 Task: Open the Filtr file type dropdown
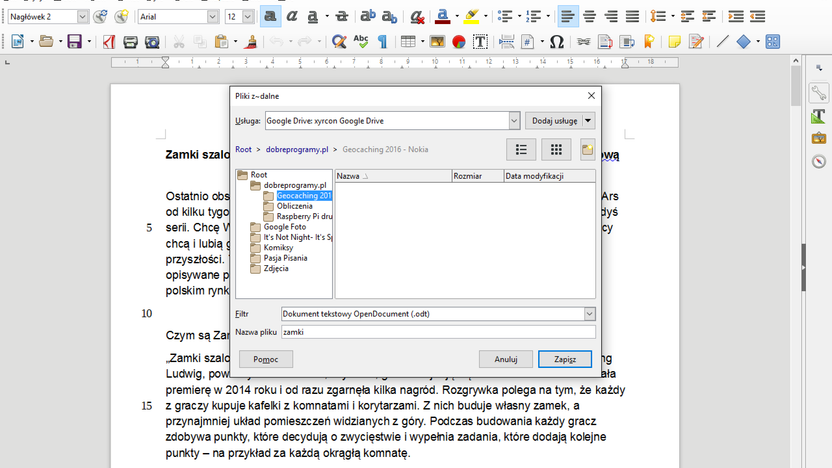(x=590, y=314)
